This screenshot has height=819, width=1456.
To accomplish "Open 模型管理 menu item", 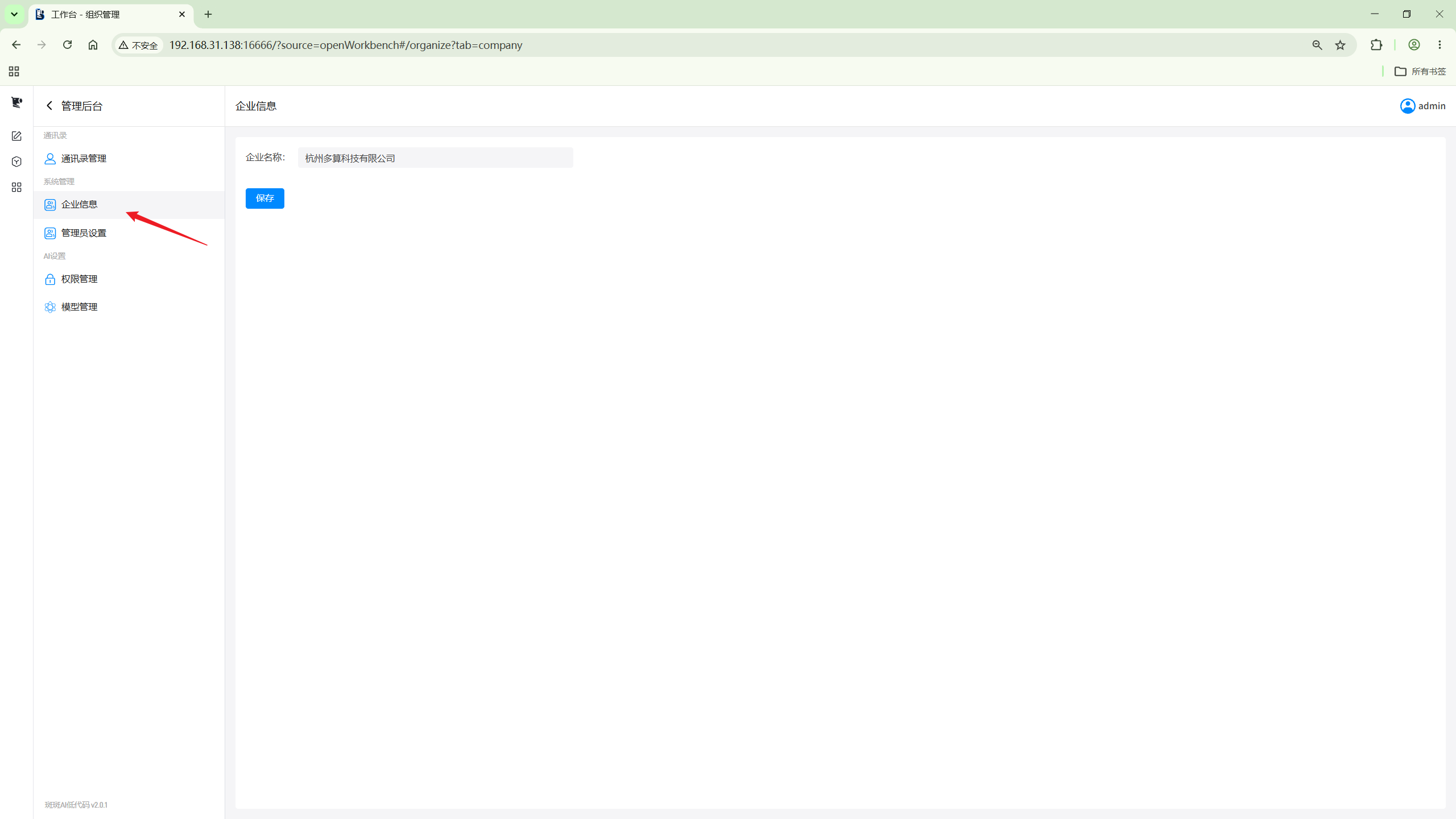I will pos(129,307).
